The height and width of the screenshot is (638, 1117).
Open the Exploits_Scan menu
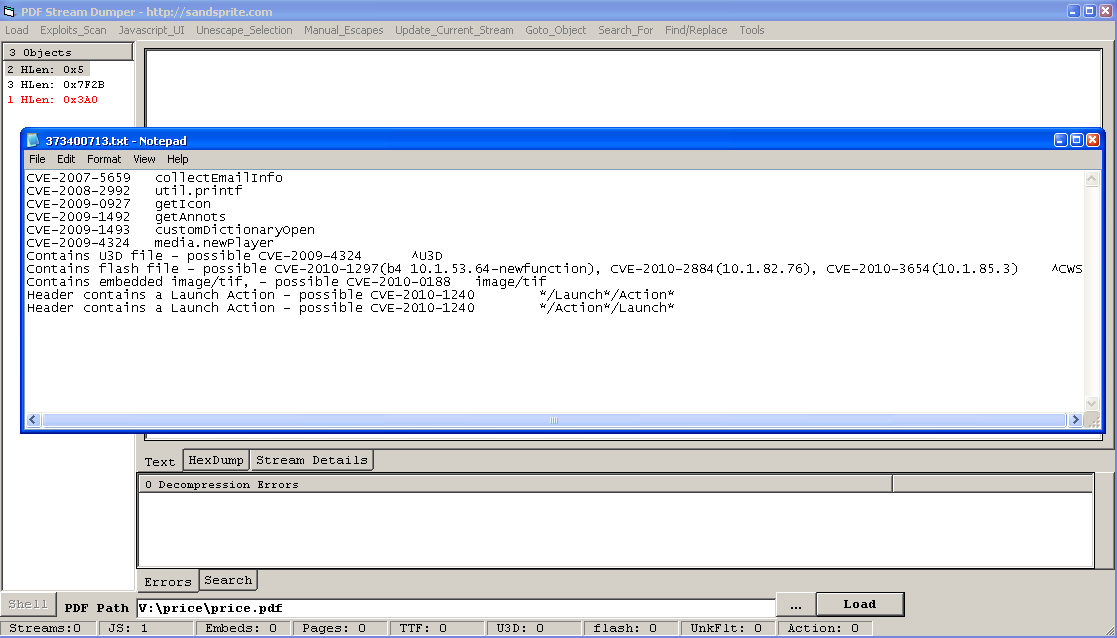73,30
